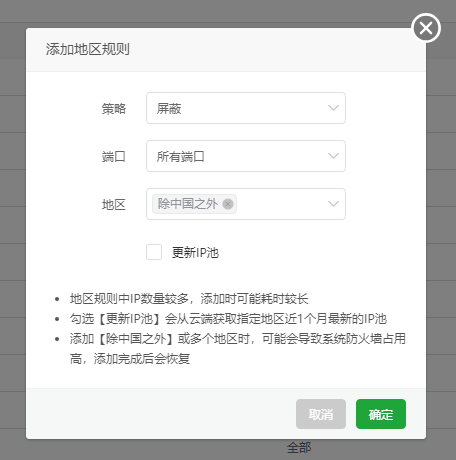Expand the 策略 dropdown arrow

point(333,108)
